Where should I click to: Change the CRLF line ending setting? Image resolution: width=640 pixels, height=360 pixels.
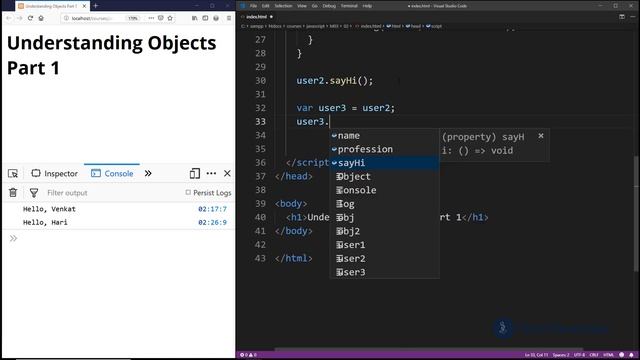594,355
